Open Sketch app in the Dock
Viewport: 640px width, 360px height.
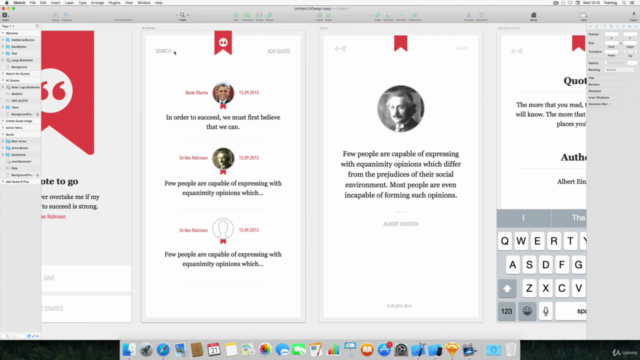pos(452,350)
